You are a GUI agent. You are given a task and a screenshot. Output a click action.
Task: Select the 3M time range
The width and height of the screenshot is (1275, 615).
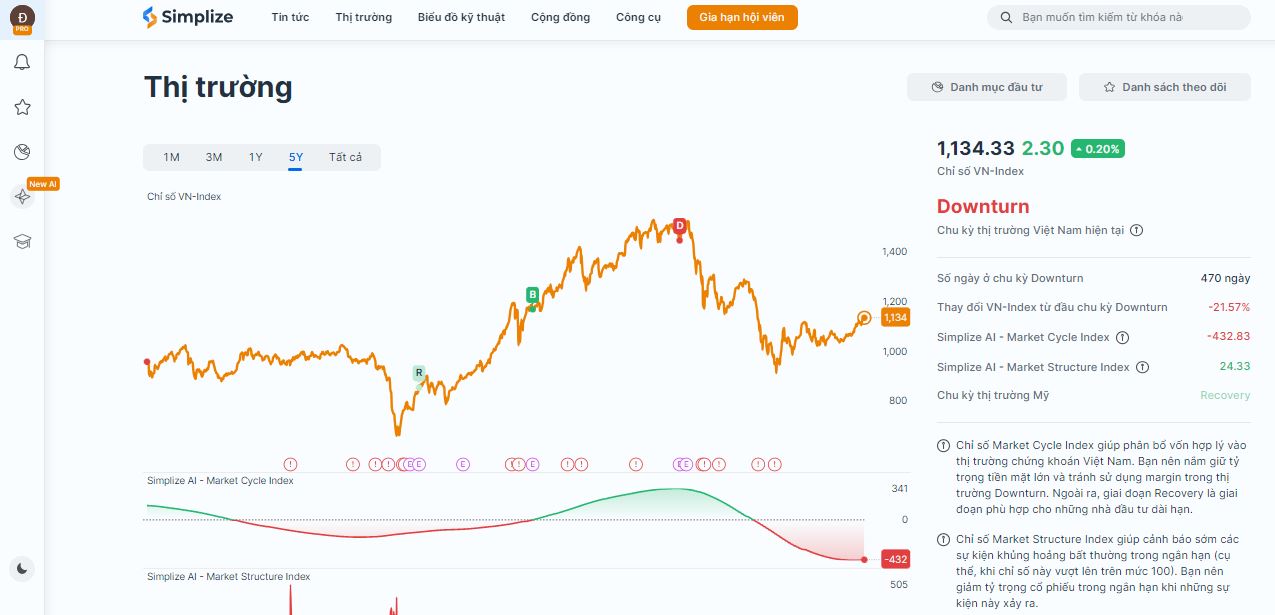[x=213, y=157]
